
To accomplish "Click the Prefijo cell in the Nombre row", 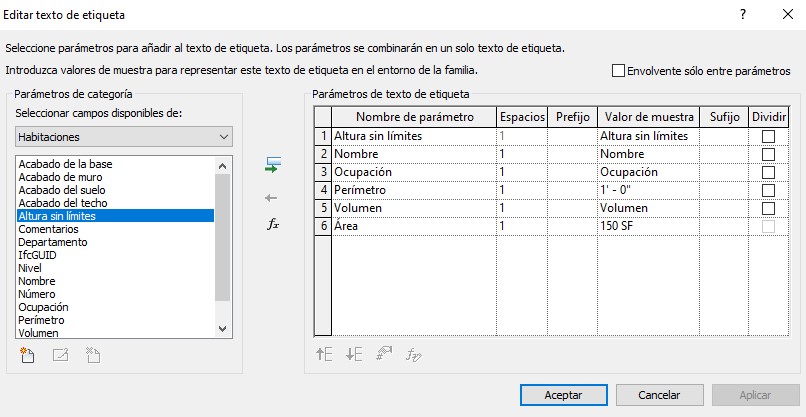I will (x=572, y=154).
